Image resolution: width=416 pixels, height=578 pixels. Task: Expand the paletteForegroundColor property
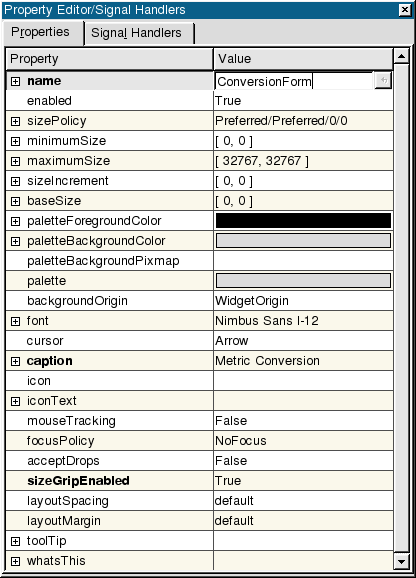pyautogui.click(x=15, y=221)
